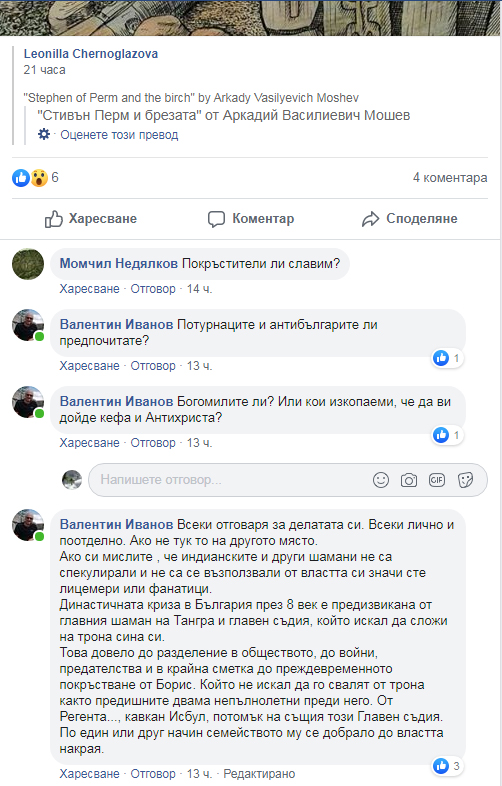This screenshot has width=502, height=786.
Task: Open Момчил Недялков's avatar thumbnail
Action: click(28, 264)
